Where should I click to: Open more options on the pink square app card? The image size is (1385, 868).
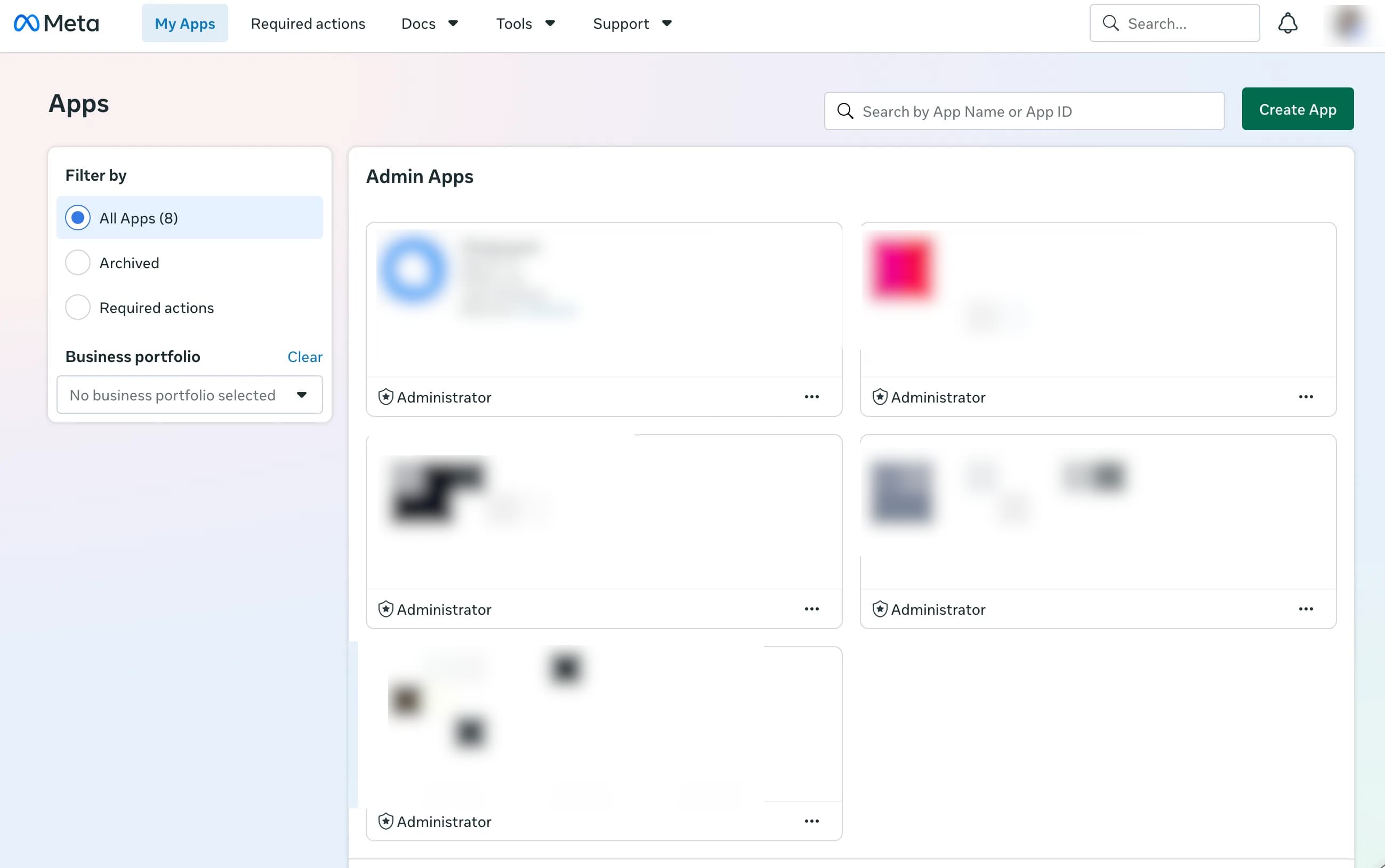1306,397
